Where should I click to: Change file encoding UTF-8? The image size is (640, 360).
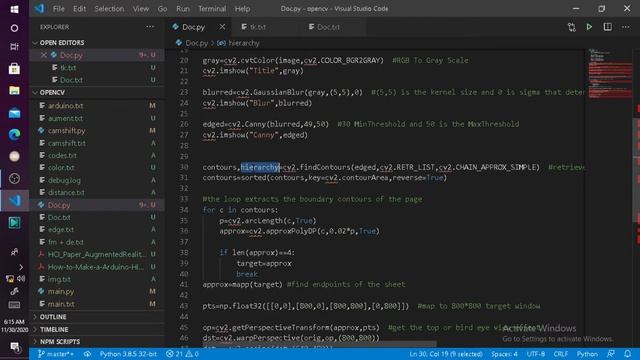pos(536,354)
